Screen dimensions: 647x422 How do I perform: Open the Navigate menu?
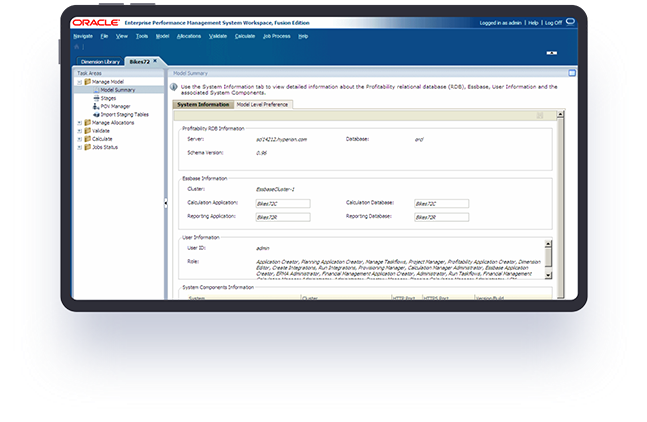click(x=83, y=36)
